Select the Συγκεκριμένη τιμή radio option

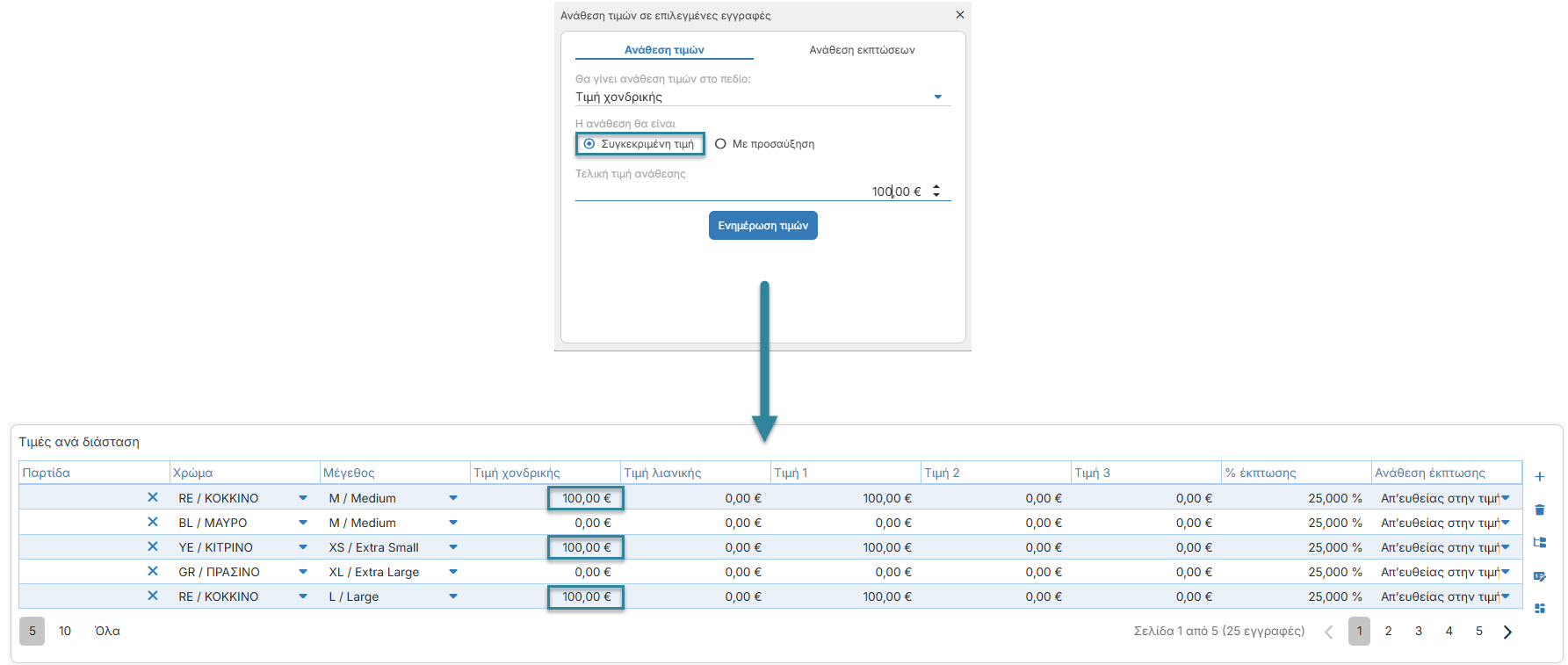pos(639,144)
